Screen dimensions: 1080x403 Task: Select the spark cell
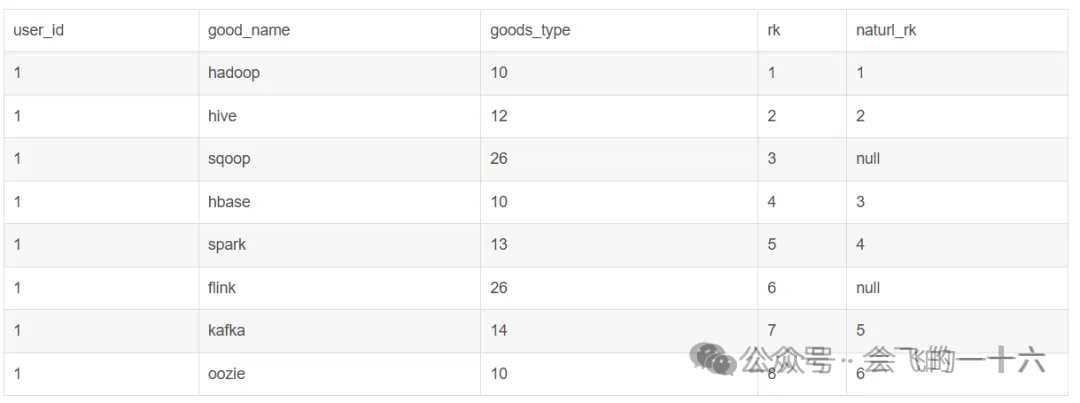coord(227,245)
